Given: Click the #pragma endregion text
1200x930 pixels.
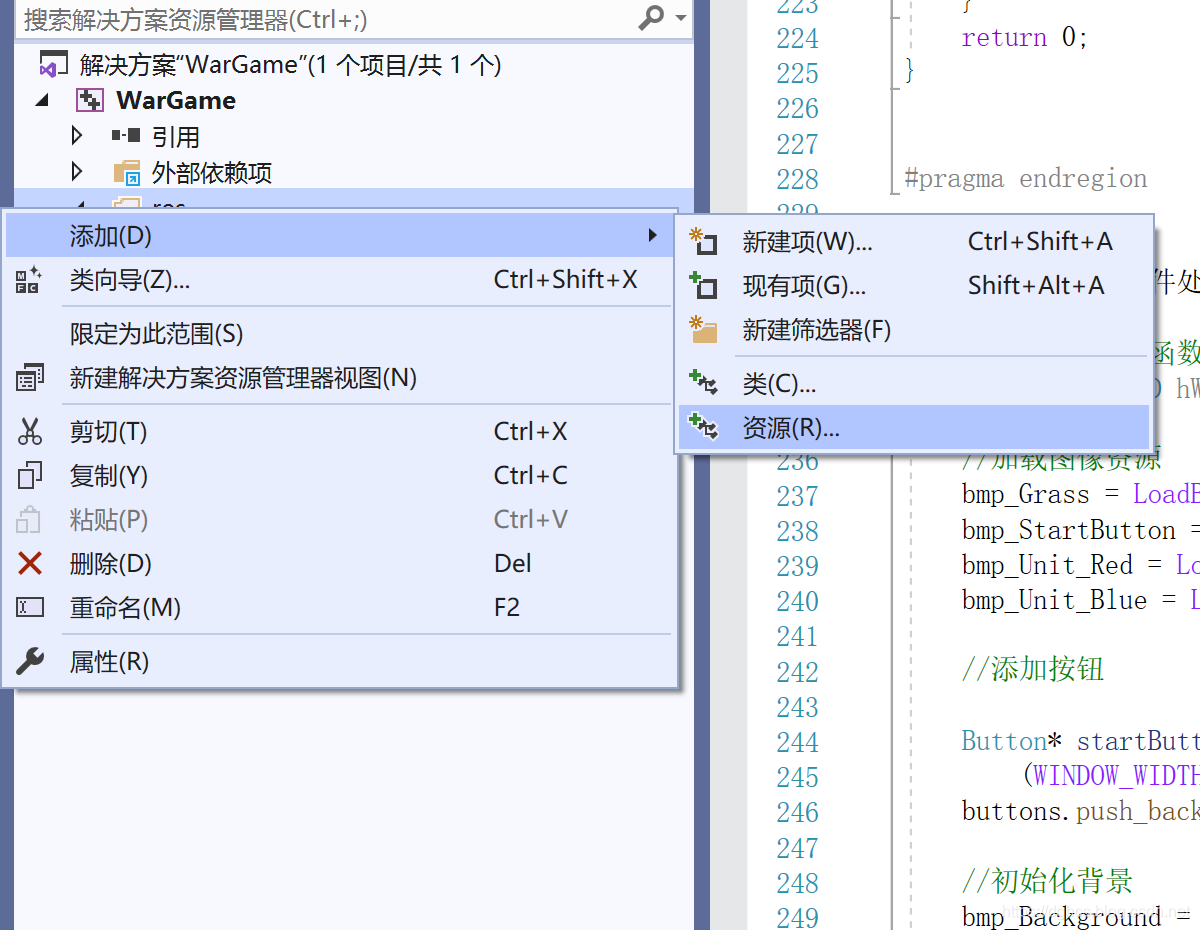Looking at the screenshot, I should click(x=1026, y=179).
